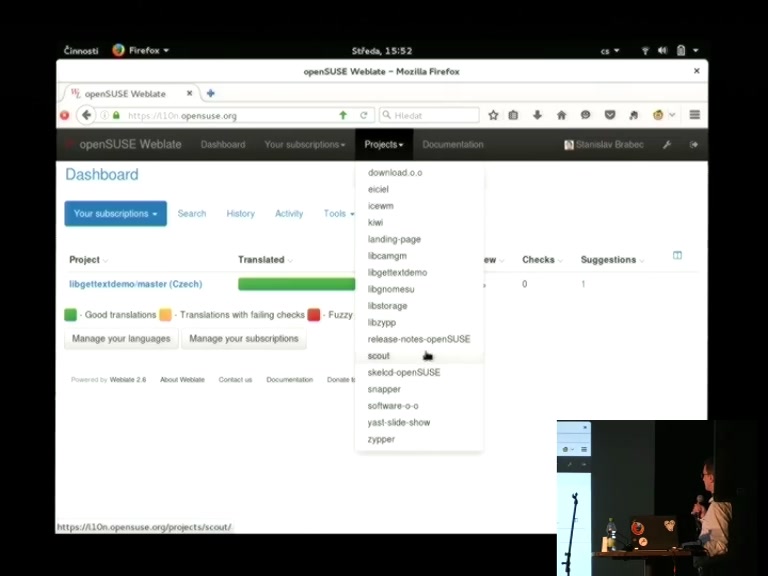Click the Greasemonkey-style monkey toolbar icon
This screenshot has height=576, width=768.
tap(658, 115)
